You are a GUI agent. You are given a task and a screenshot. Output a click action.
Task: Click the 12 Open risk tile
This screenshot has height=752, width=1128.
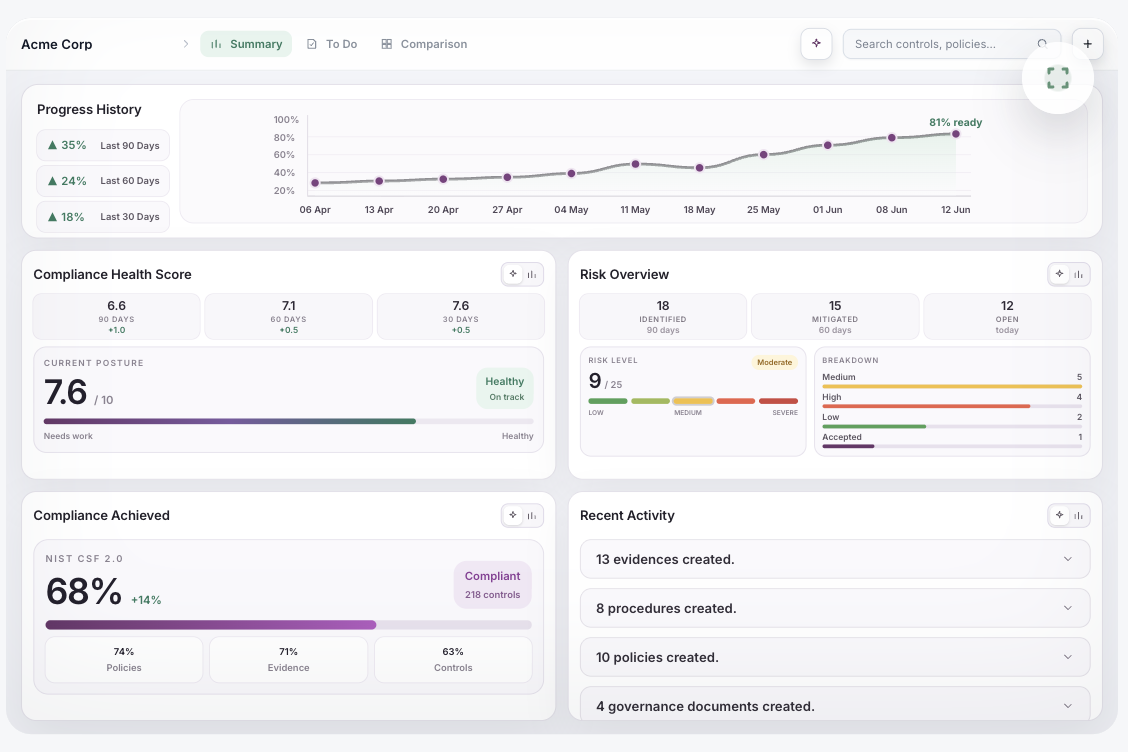(1007, 317)
